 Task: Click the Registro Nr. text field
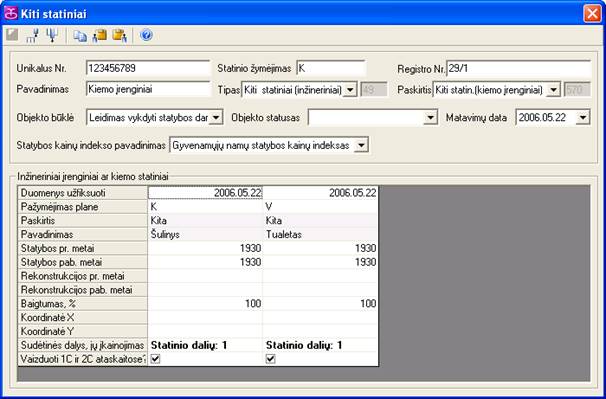pyautogui.click(x=519, y=68)
